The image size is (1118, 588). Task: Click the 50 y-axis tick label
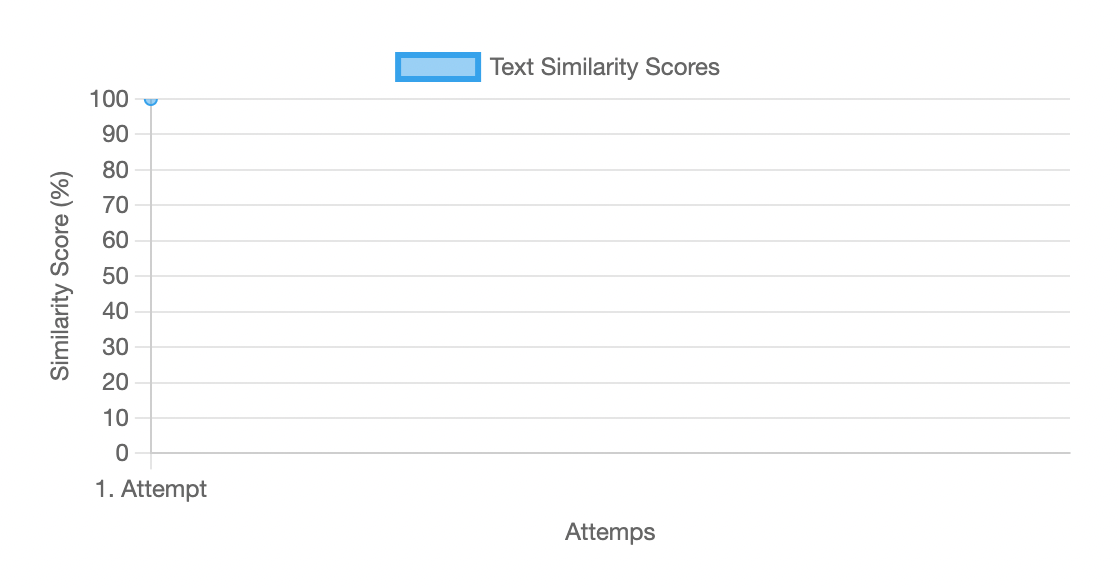click(117, 276)
